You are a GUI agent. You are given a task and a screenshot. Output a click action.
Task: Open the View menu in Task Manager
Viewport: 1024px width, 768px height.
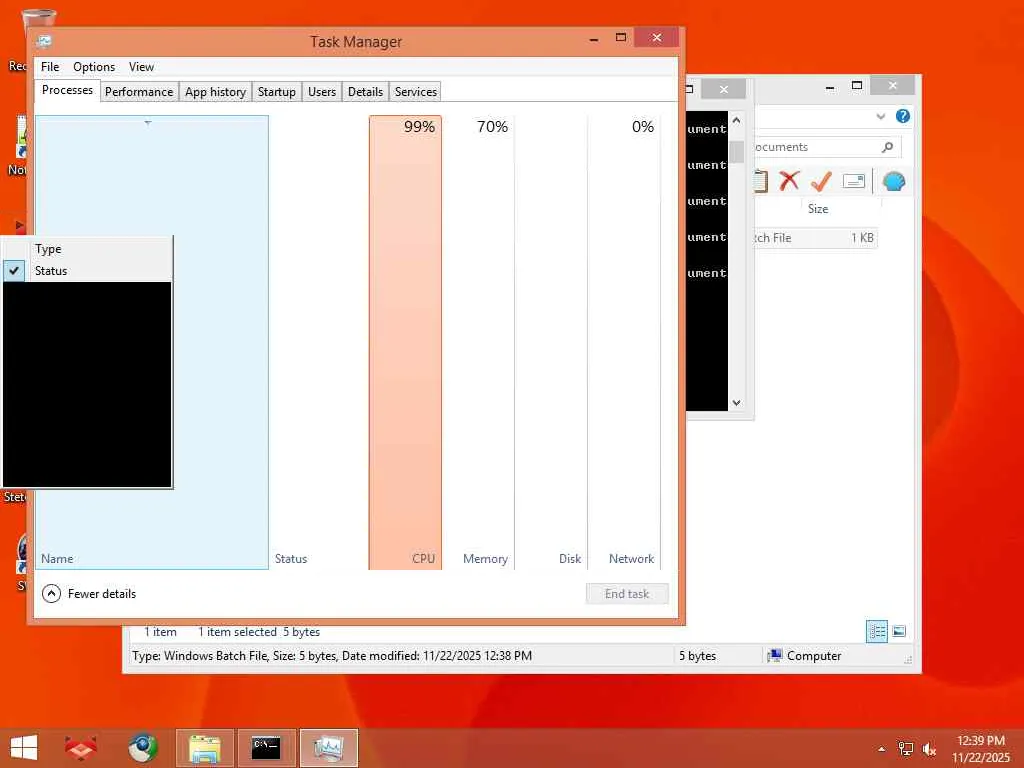pos(141,67)
